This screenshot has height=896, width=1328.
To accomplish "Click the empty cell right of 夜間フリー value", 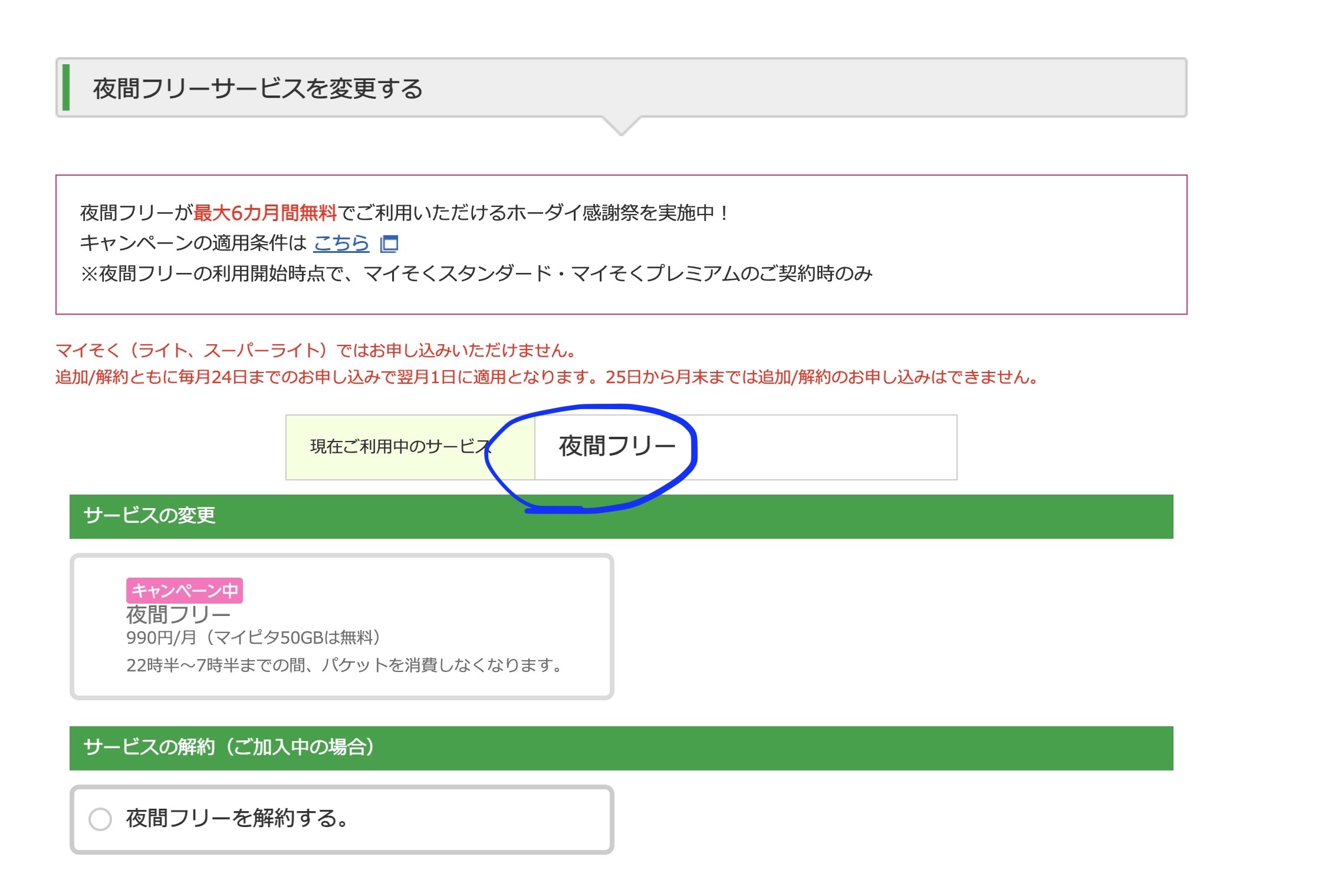I will [826, 447].
